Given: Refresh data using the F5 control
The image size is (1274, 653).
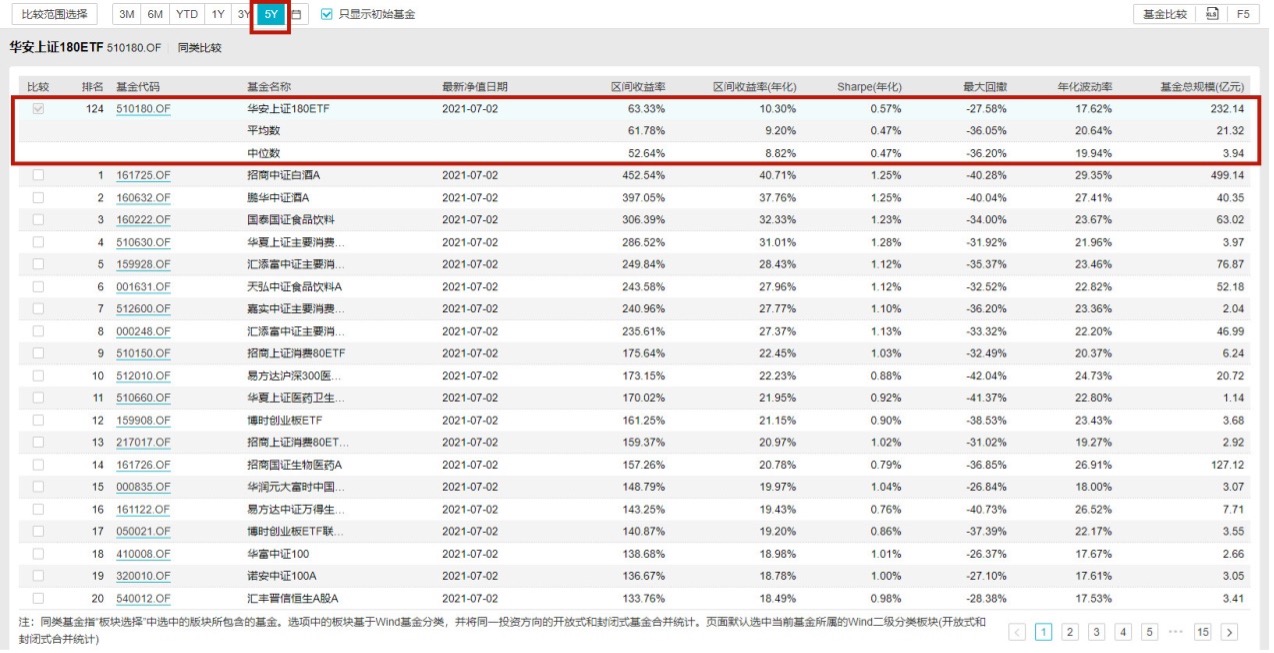Looking at the screenshot, I should point(1243,14).
